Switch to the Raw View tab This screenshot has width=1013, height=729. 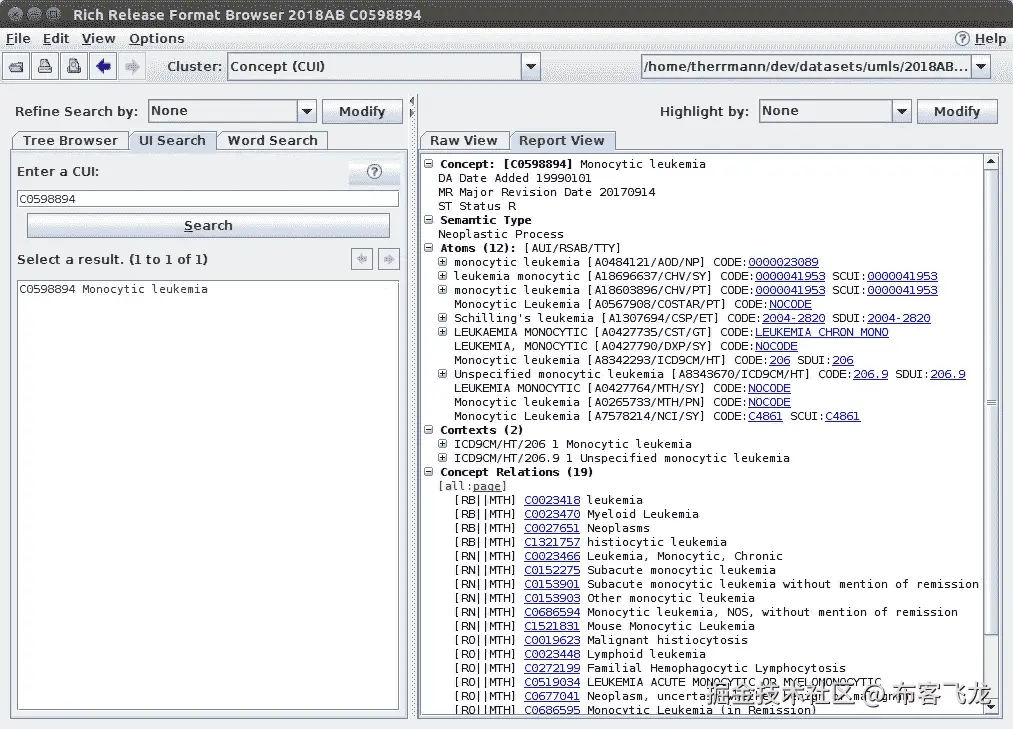pyautogui.click(x=464, y=140)
